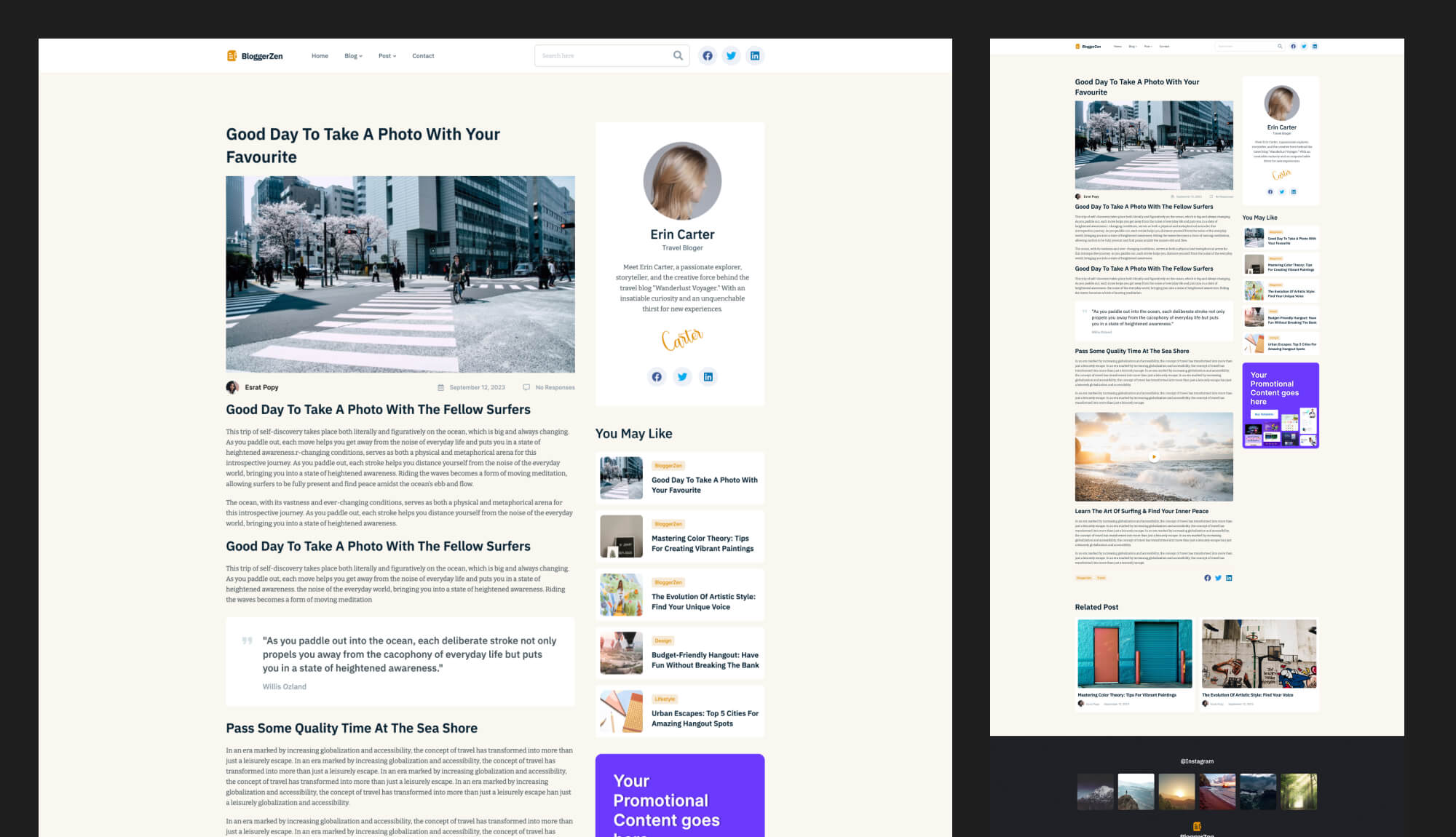Click the Twitter icon below Erin Carter's bio

click(682, 377)
